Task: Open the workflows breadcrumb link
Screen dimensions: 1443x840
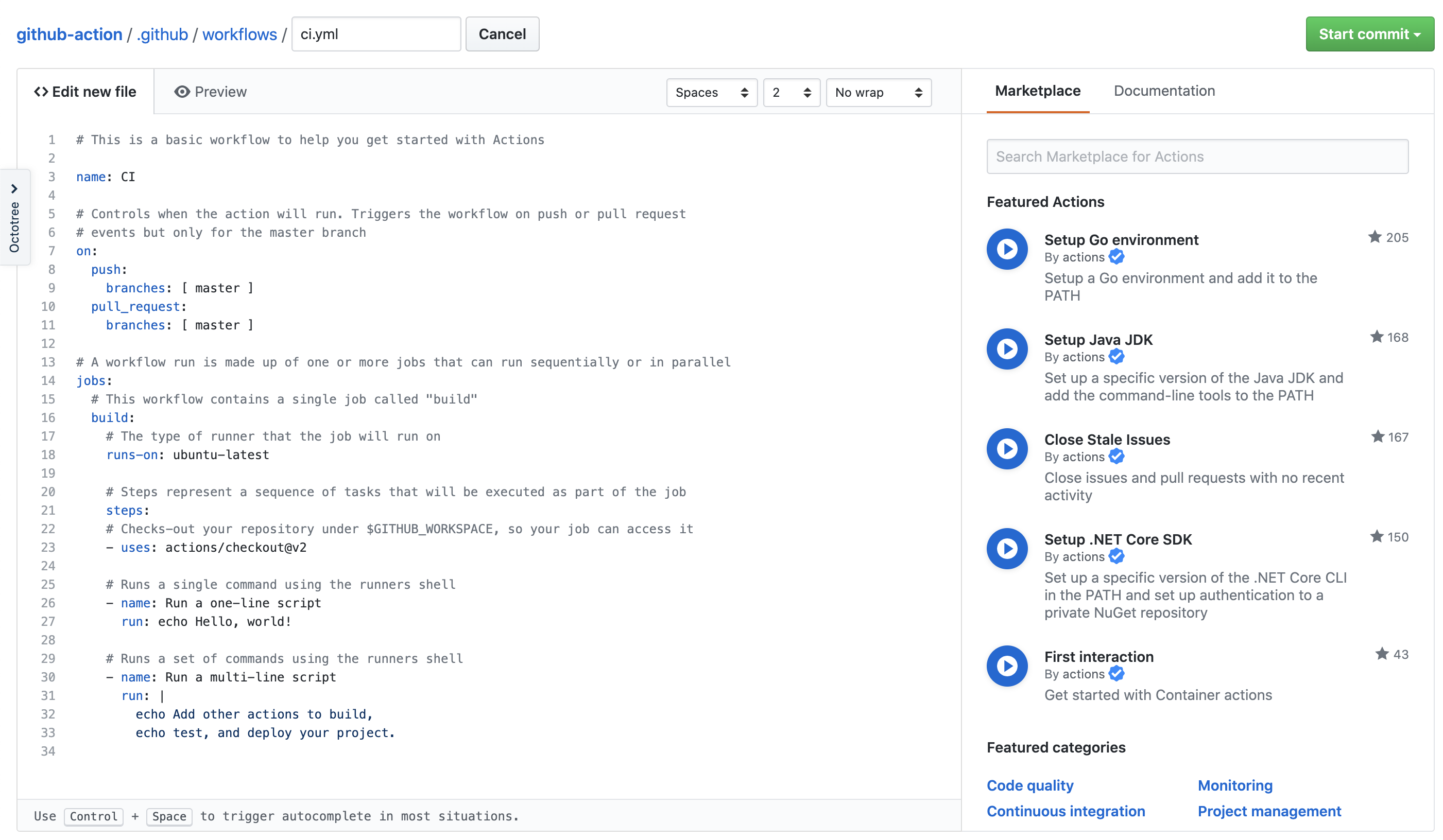Action: pos(239,34)
